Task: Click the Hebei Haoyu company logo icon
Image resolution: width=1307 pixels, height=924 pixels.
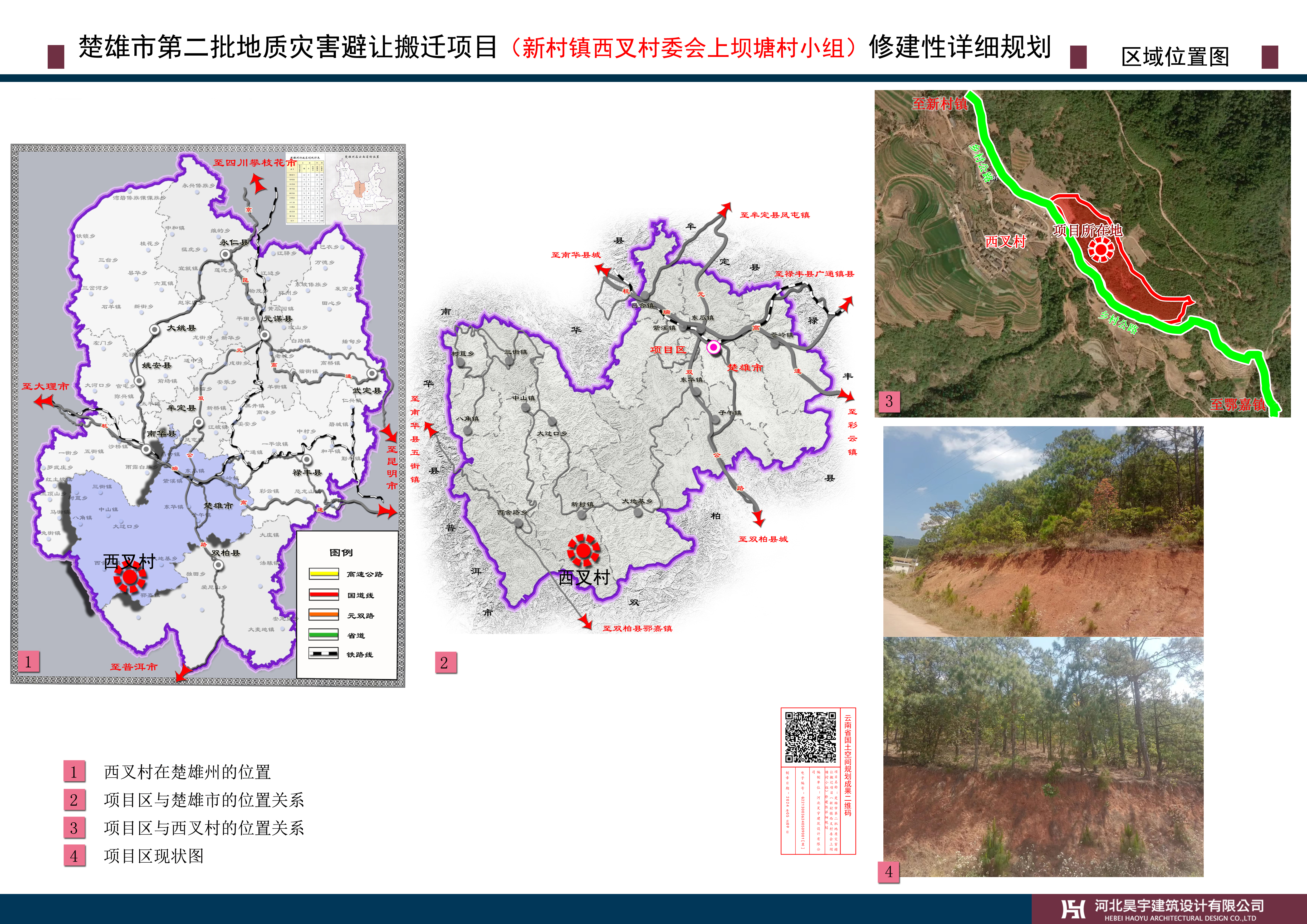Action: coord(1073,909)
